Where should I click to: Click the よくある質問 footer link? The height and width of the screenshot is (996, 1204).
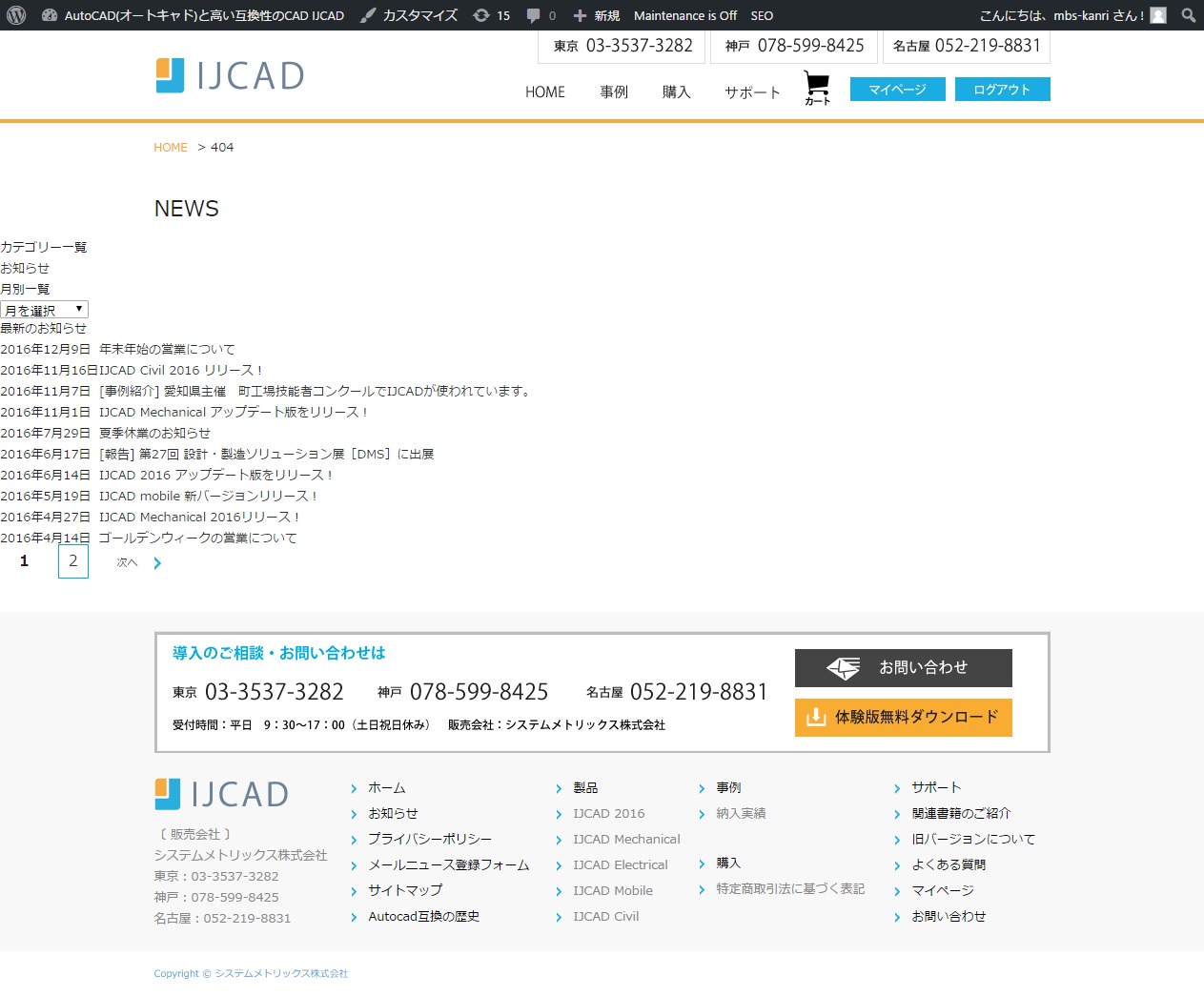click(x=949, y=865)
